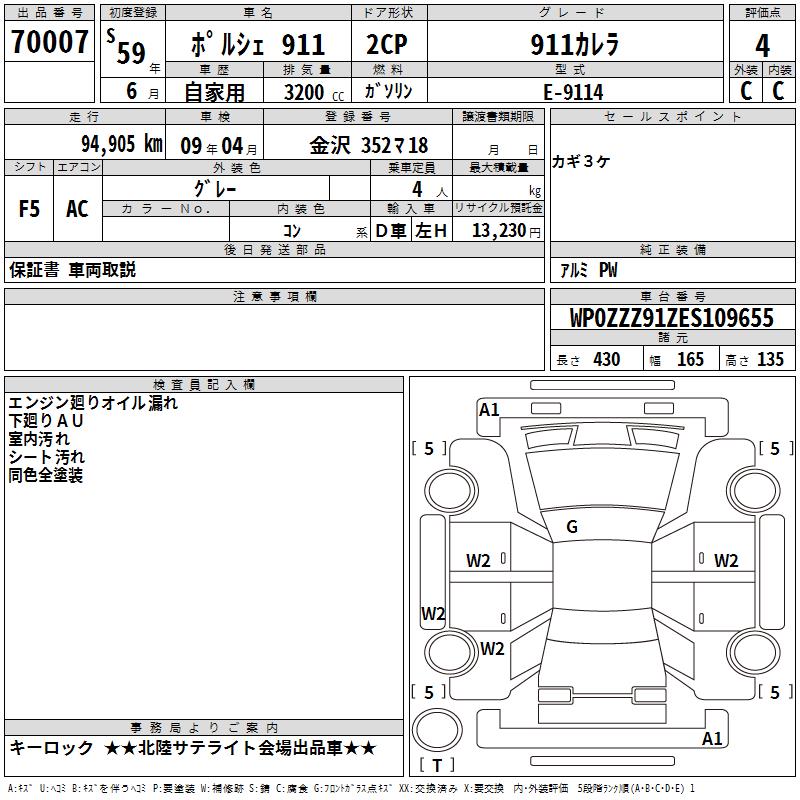Screen dimensions: 800x800
Task: Click inspector note 同色全塗装
Action: pos(45,475)
